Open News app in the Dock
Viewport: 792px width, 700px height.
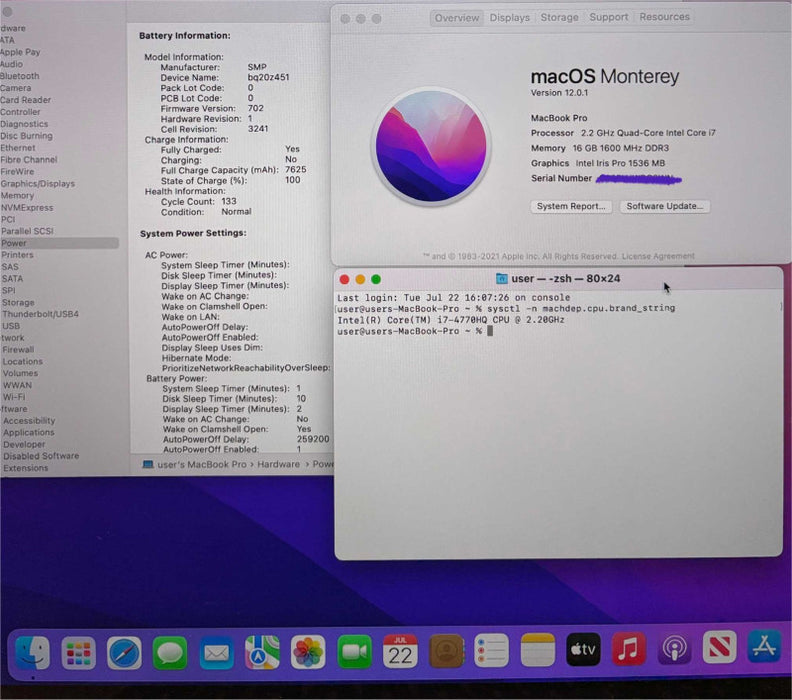click(720, 648)
